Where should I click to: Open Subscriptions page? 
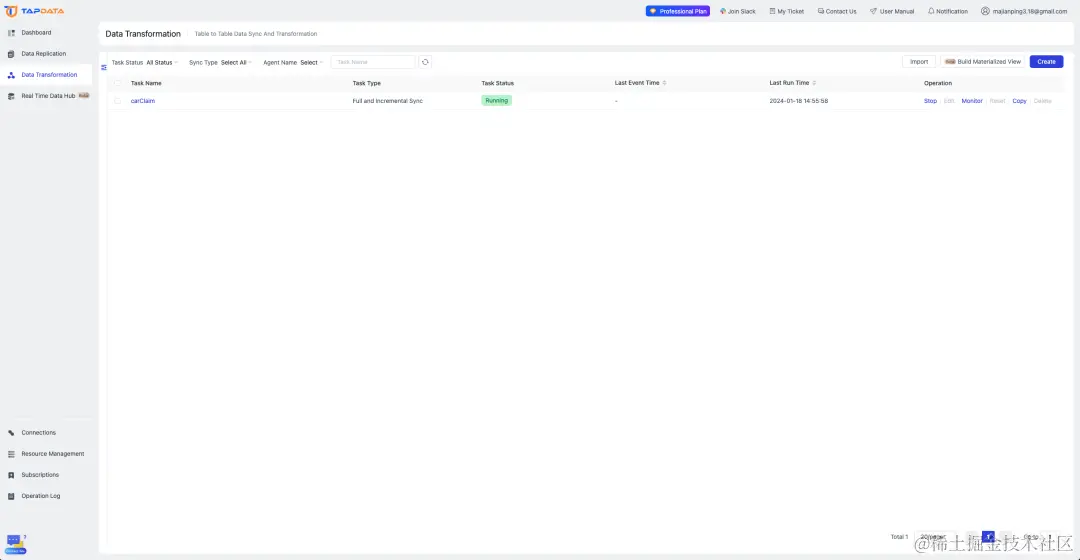(40, 475)
